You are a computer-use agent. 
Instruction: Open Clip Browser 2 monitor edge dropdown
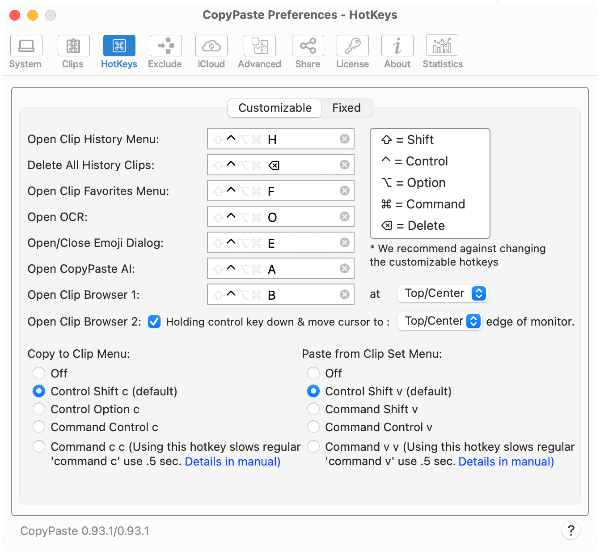439,321
